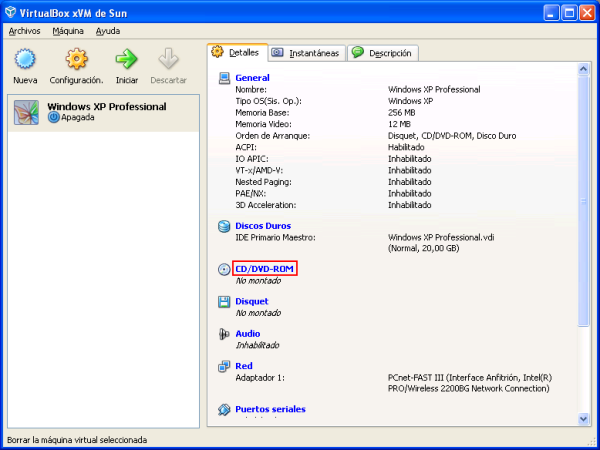The image size is (600, 450).
Task: Click the Nueva toolbar icon
Action: [25, 60]
